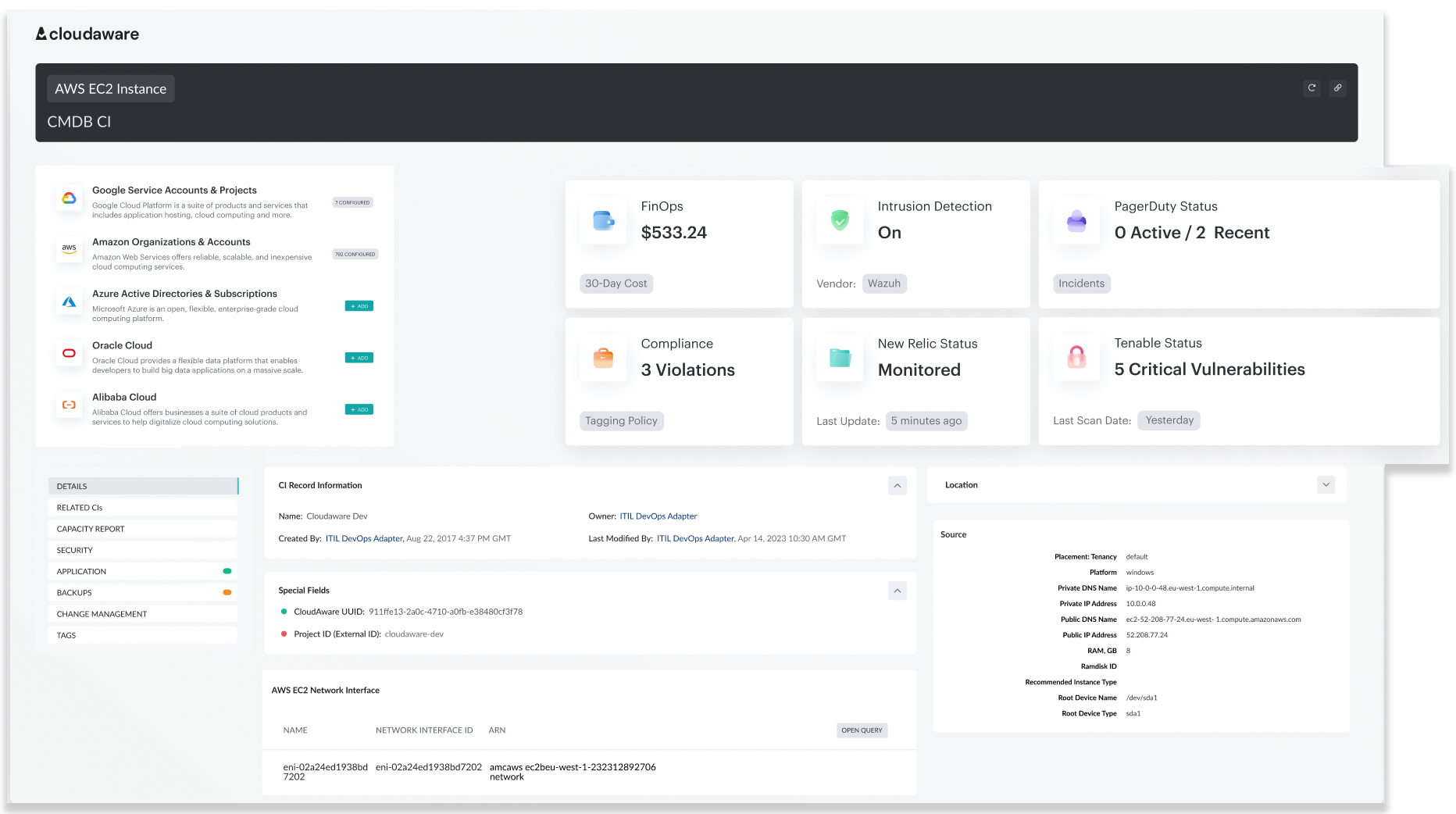
Task: Click the AWS logo icon
Action: pyautogui.click(x=69, y=250)
